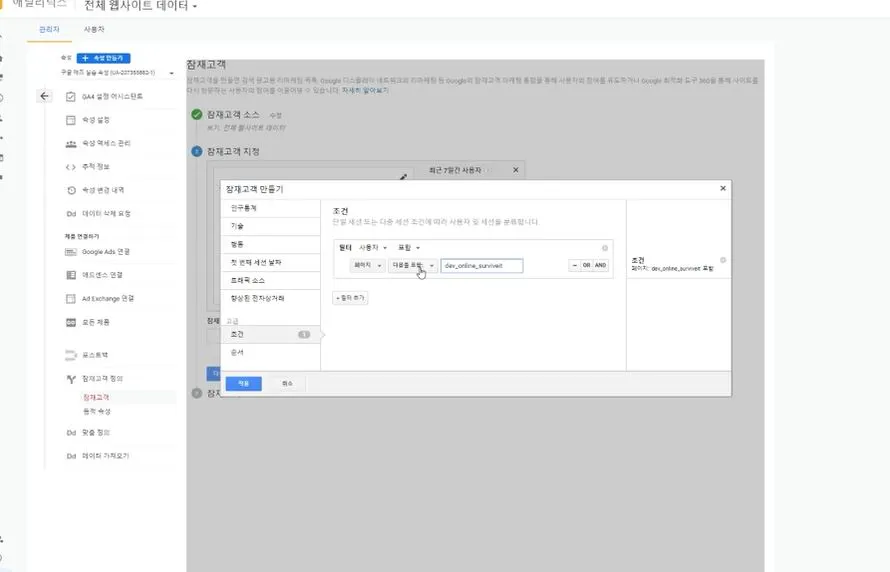The width and height of the screenshot is (890, 572).
Task: Open the 동적 속성 submenu item
Action: click(x=96, y=411)
